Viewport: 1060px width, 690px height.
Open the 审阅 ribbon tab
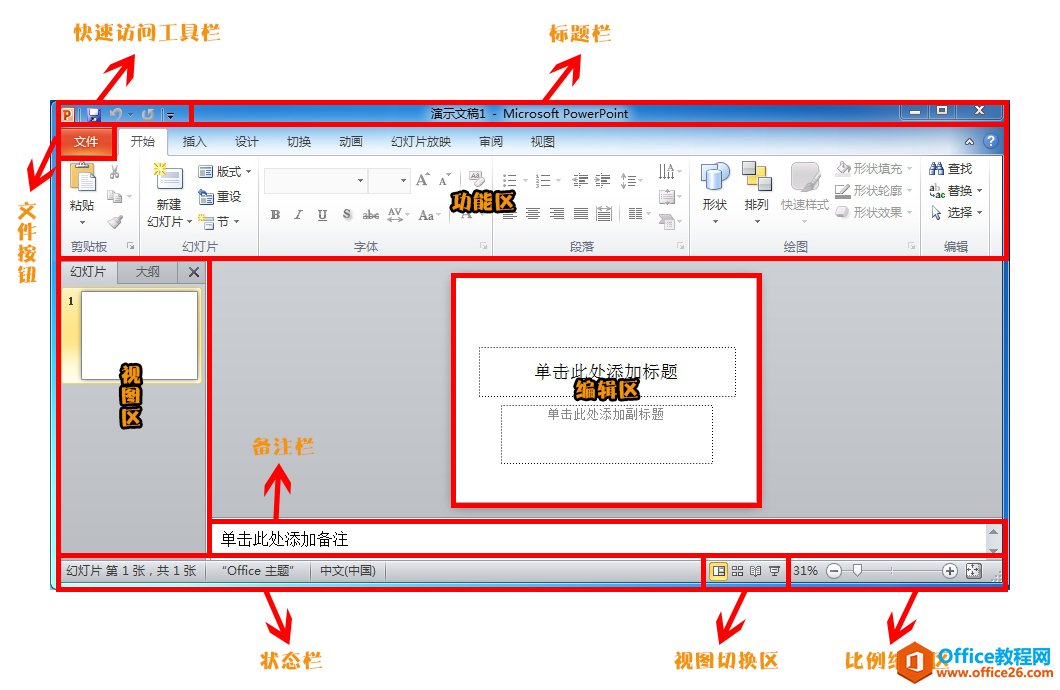pyautogui.click(x=491, y=141)
